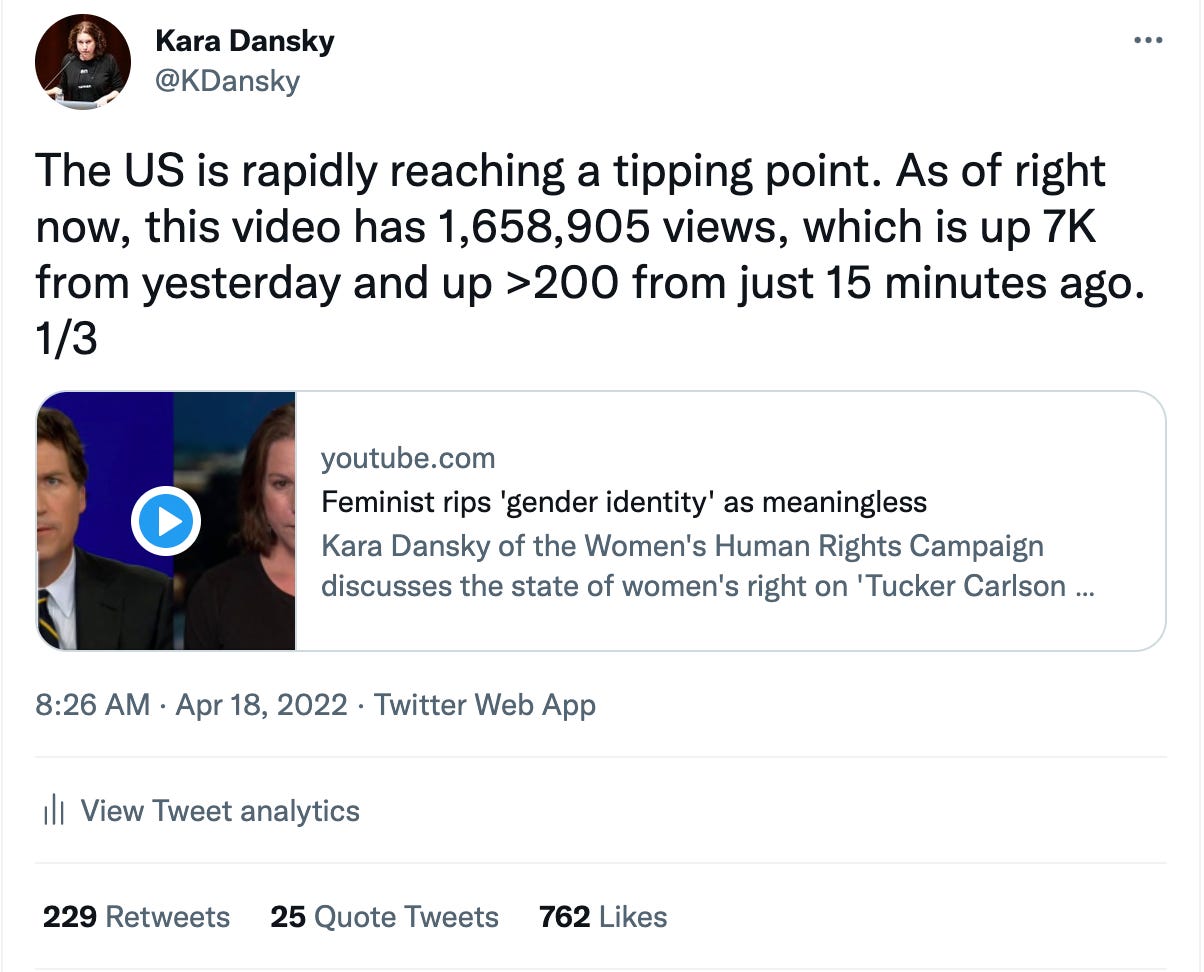The image size is (1204, 972).
Task: Click the white play triangle icon
Action: click(x=170, y=520)
